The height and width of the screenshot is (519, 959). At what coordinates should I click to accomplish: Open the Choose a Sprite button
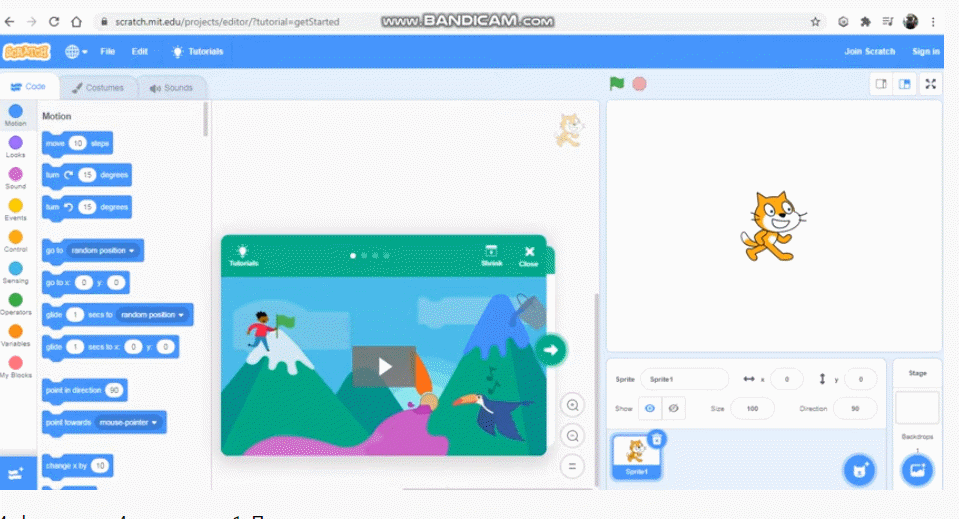859,470
